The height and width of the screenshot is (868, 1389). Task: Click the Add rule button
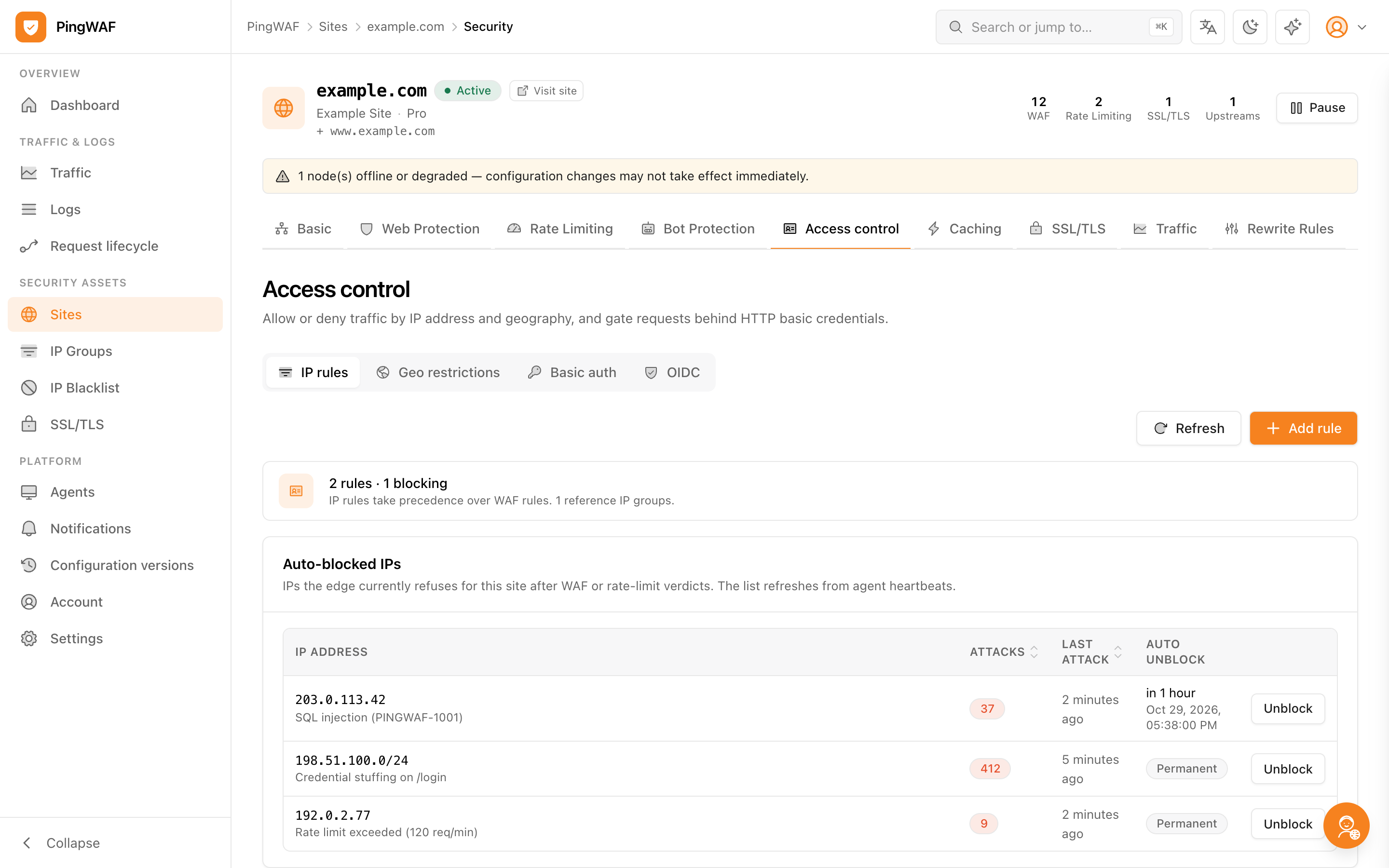coord(1304,428)
